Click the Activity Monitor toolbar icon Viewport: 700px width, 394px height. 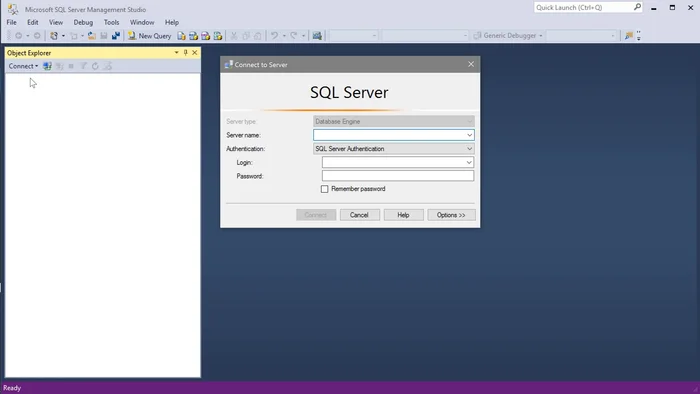(x=317, y=36)
